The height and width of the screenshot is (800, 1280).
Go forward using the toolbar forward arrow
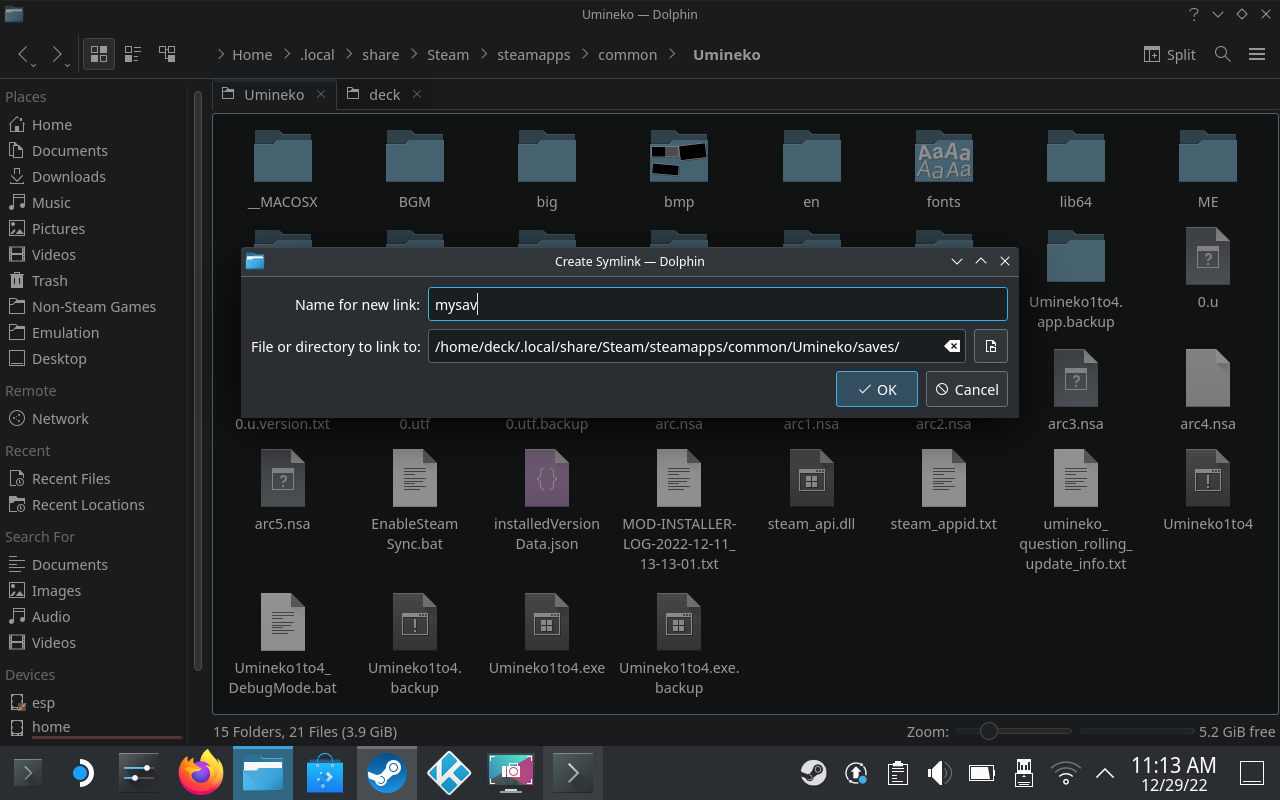[57, 54]
